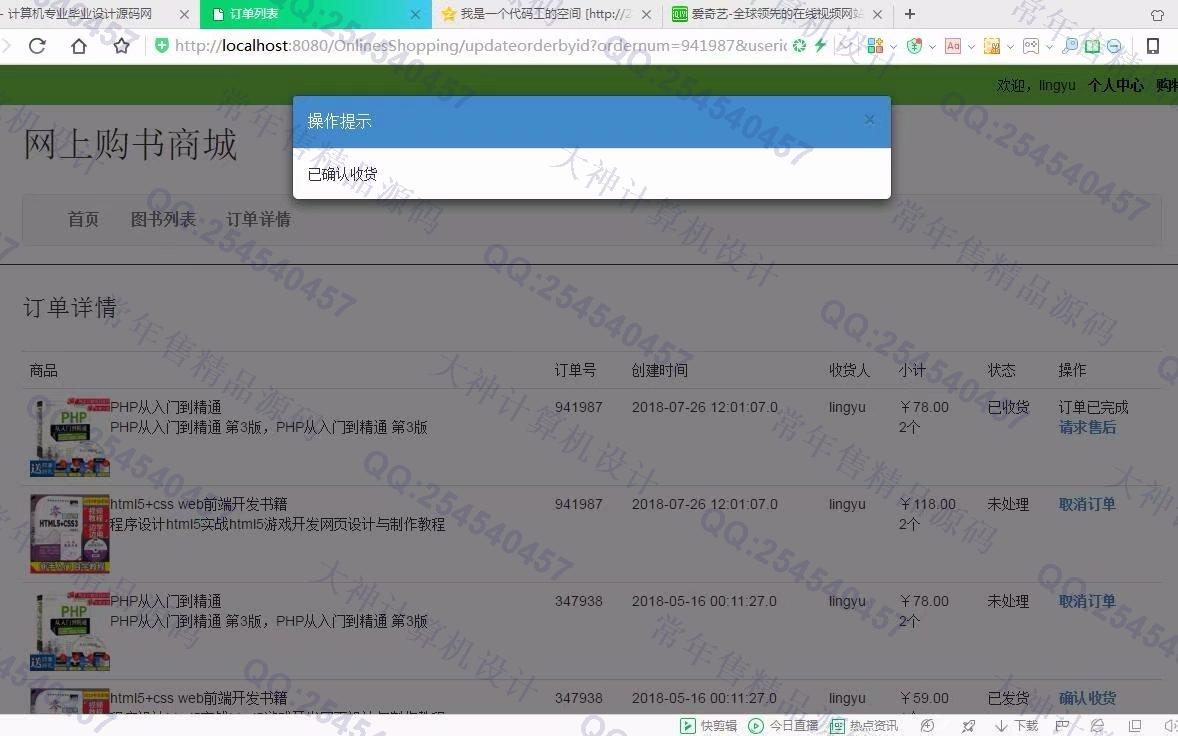Close the 操作提示 dialog
Image resolution: width=1178 pixels, height=736 pixels.
(x=869, y=119)
